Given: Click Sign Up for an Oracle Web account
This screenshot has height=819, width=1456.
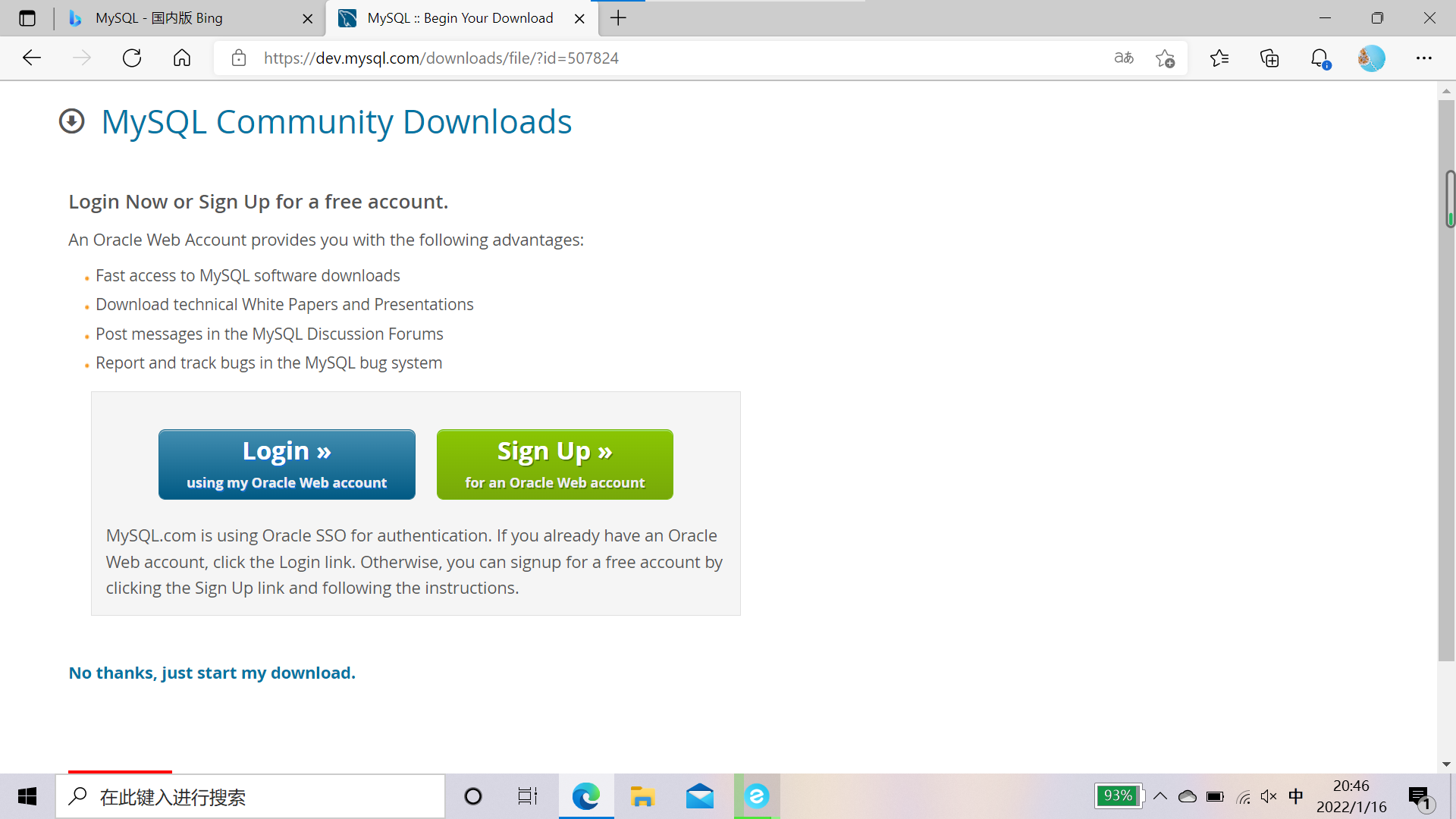Looking at the screenshot, I should [554, 464].
